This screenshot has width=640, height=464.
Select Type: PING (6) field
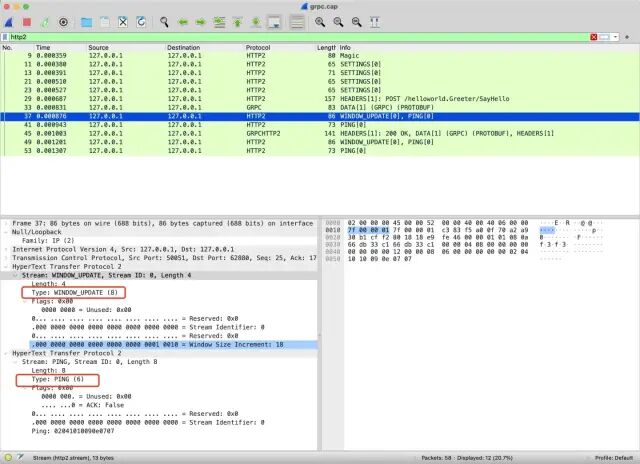pos(58,379)
